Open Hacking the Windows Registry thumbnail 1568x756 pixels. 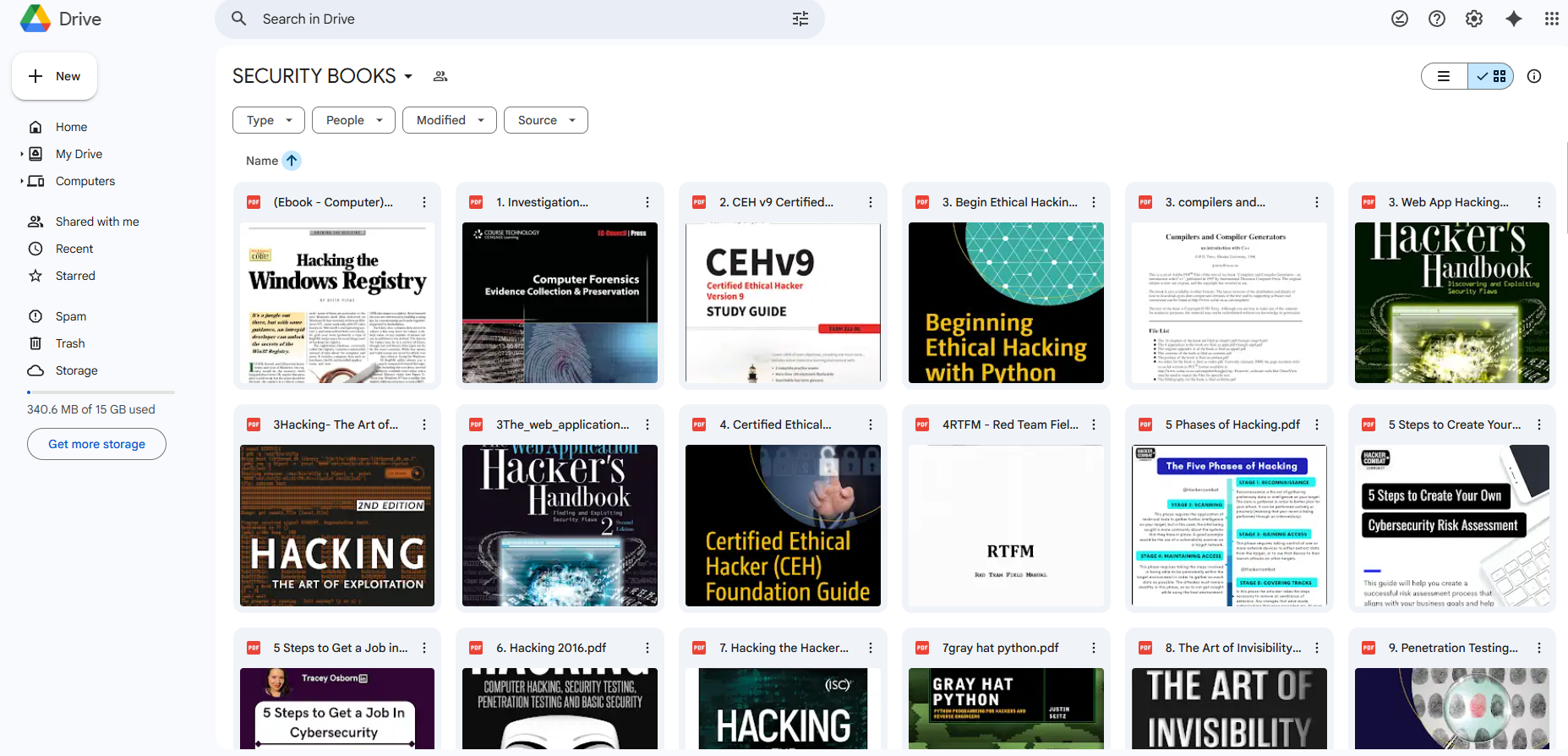337,303
